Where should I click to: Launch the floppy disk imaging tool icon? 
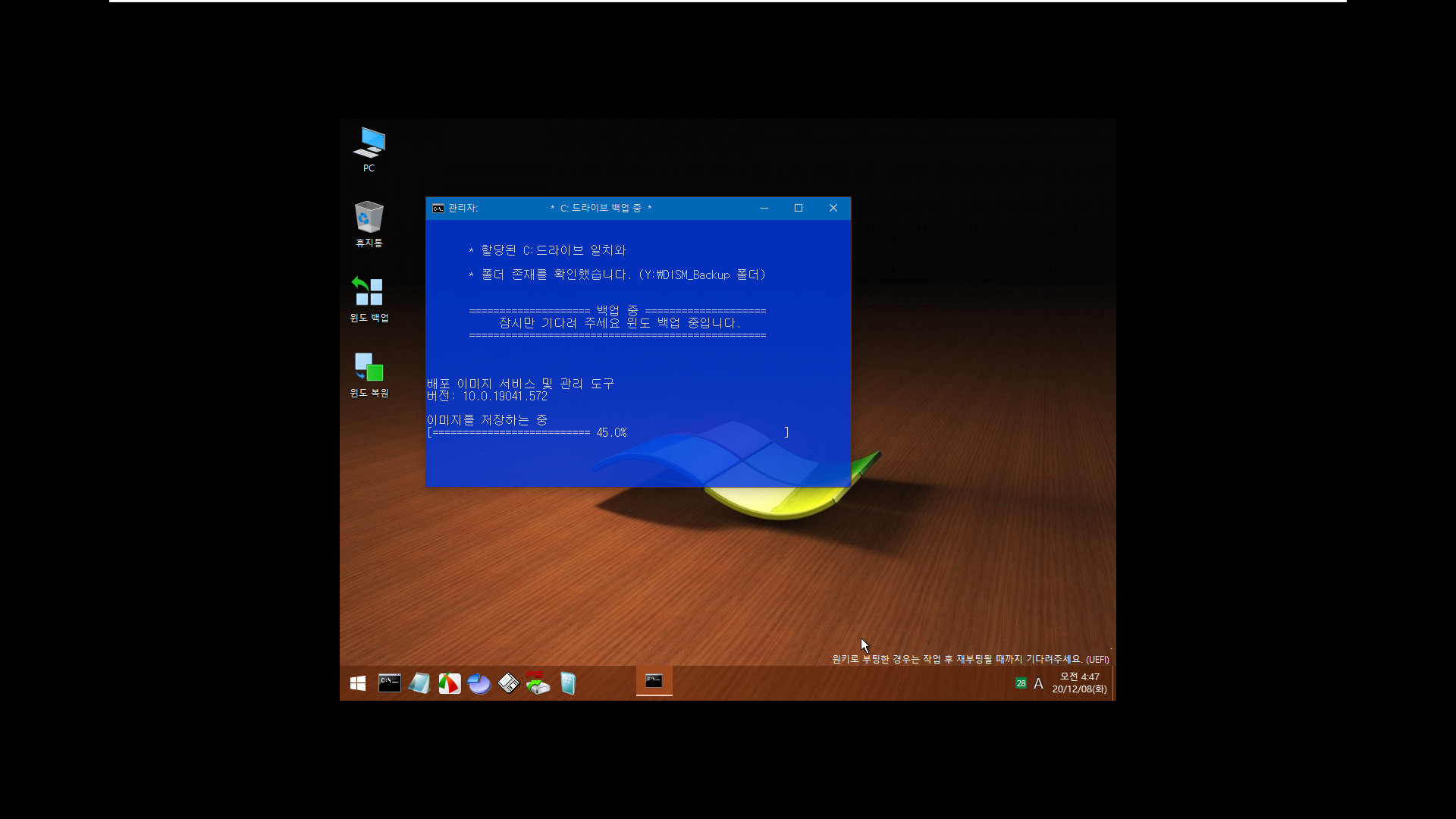508,683
